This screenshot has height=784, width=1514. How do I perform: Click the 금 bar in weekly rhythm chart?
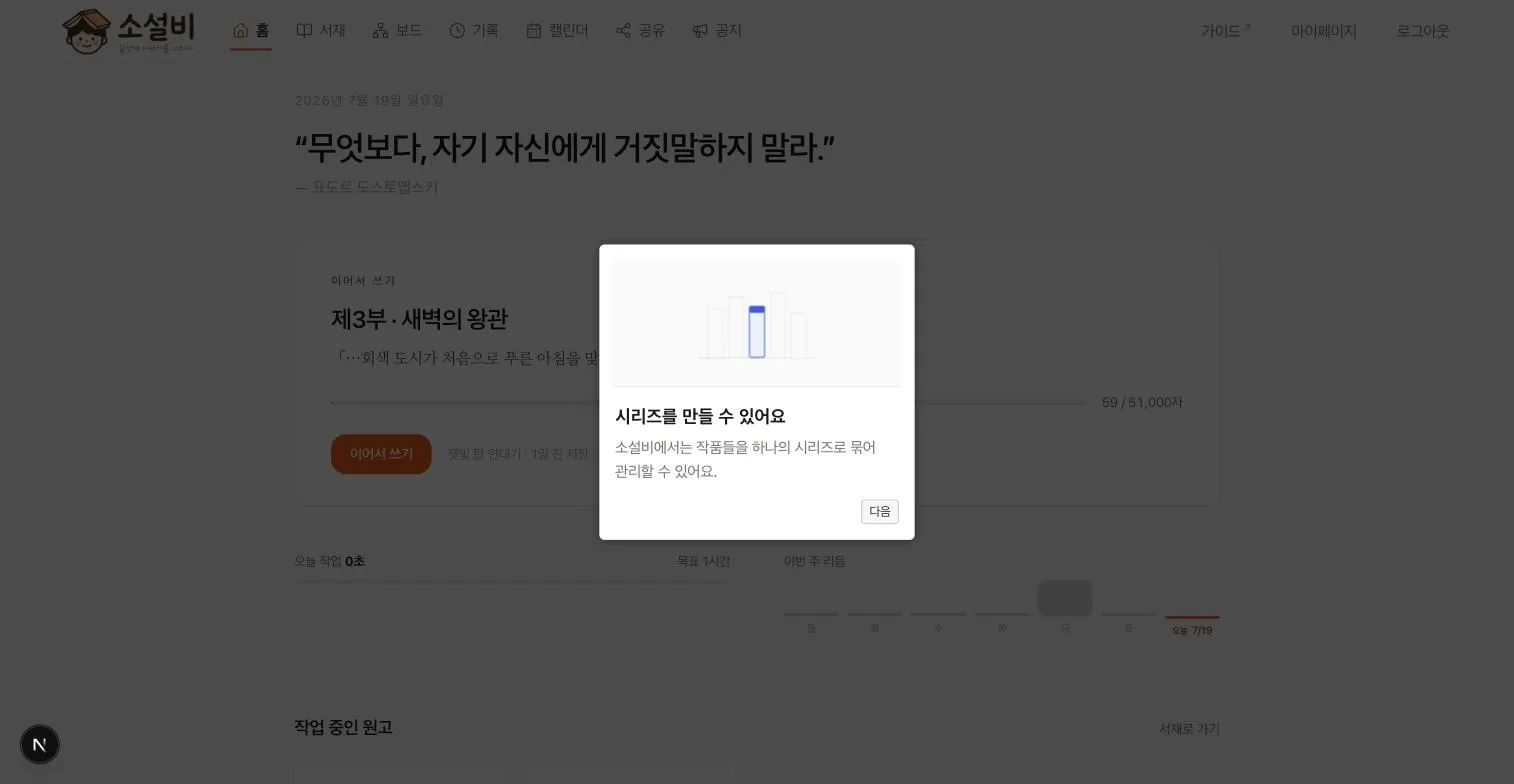[x=1065, y=598]
